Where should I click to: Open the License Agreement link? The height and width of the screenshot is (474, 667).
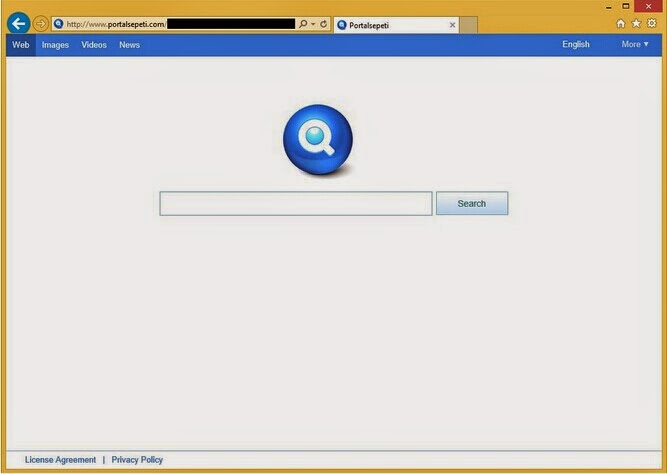pos(60,460)
